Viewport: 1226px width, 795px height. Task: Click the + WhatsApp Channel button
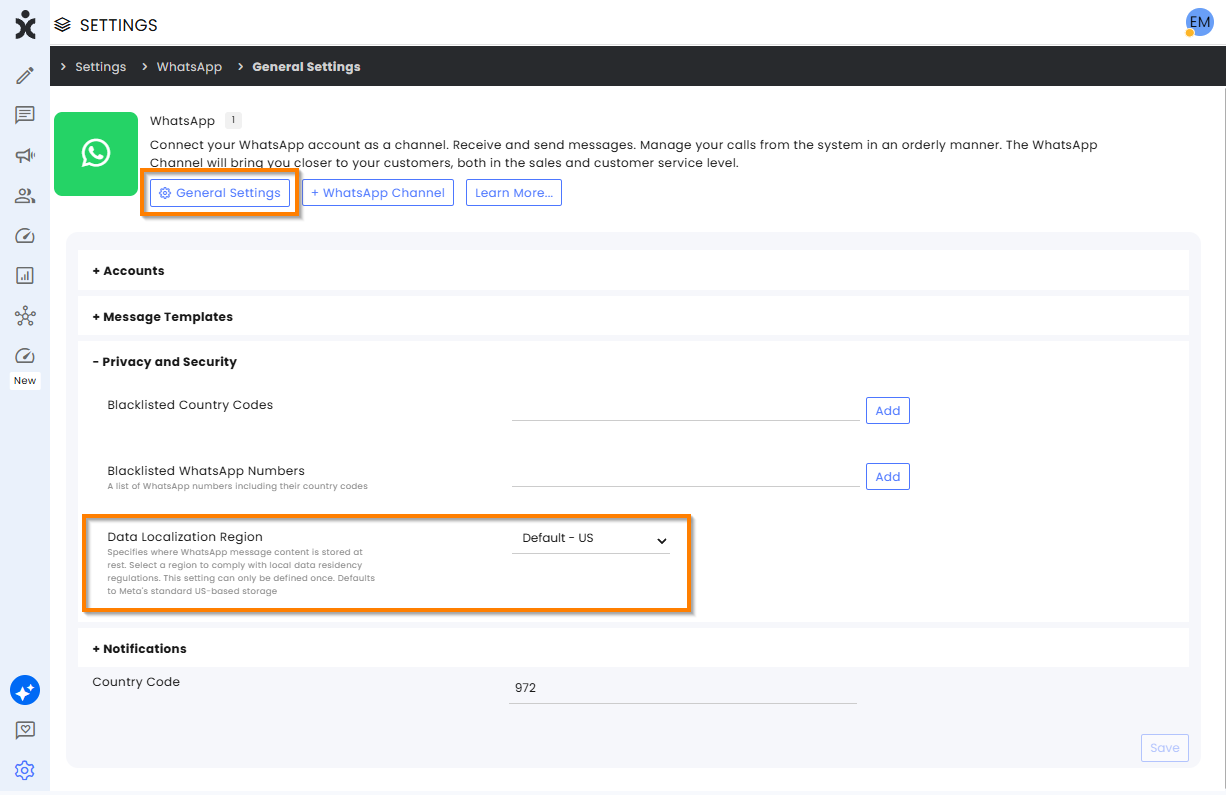[x=378, y=193]
